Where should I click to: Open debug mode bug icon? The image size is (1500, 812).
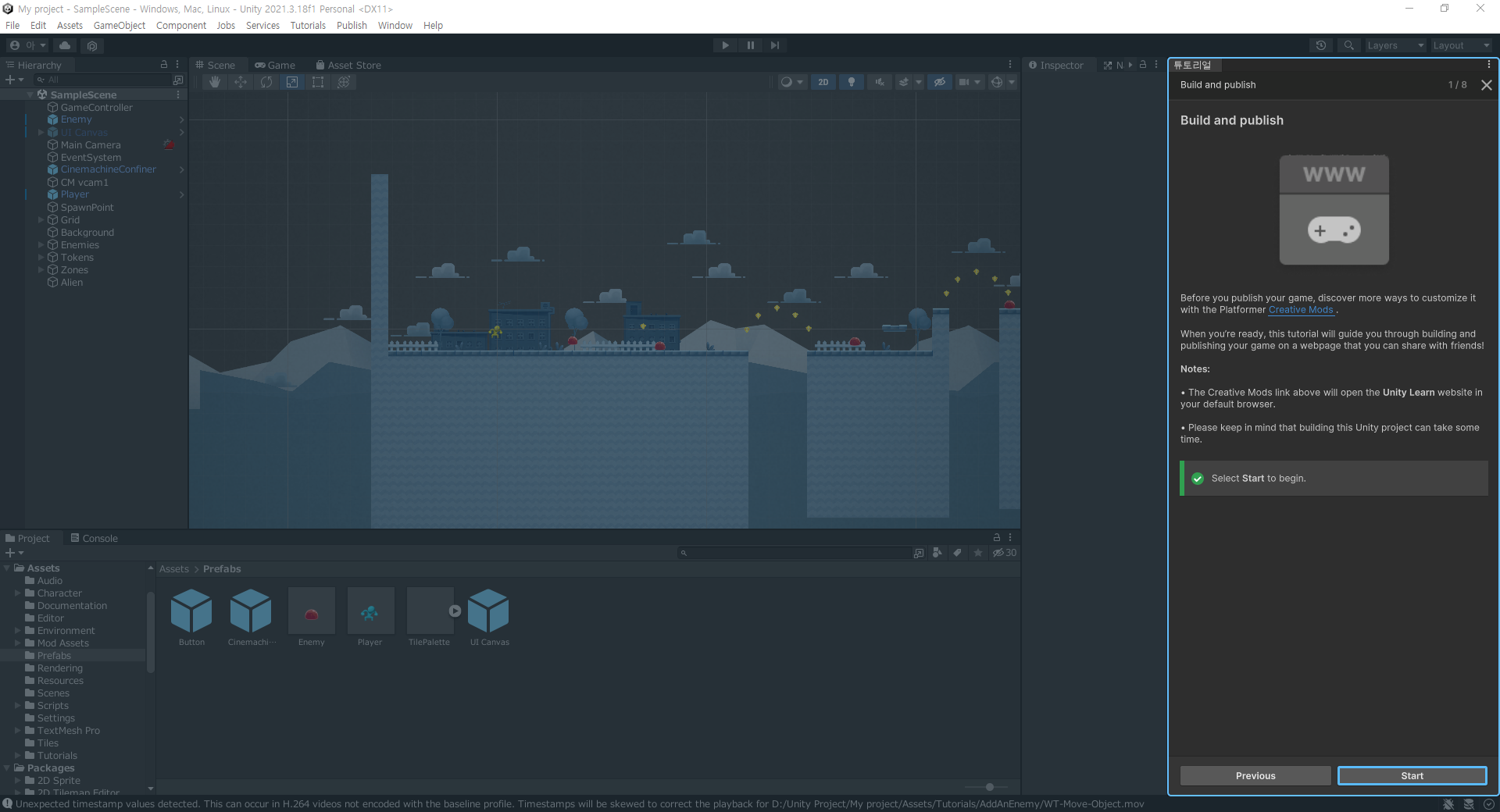tap(1448, 804)
